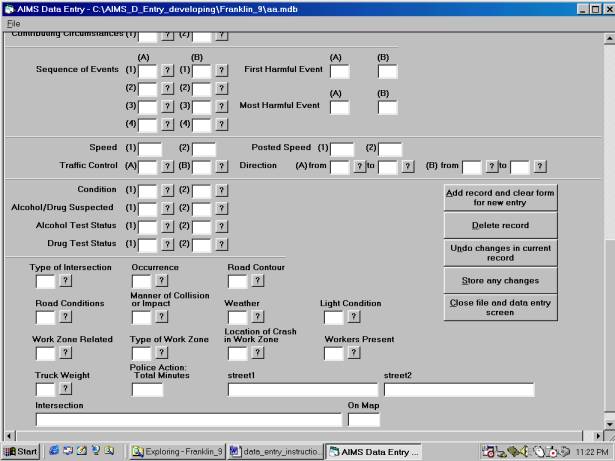Switch to data_entry_instructions taskbar window
The width and height of the screenshot is (615, 461).
pyautogui.click(x=275, y=452)
